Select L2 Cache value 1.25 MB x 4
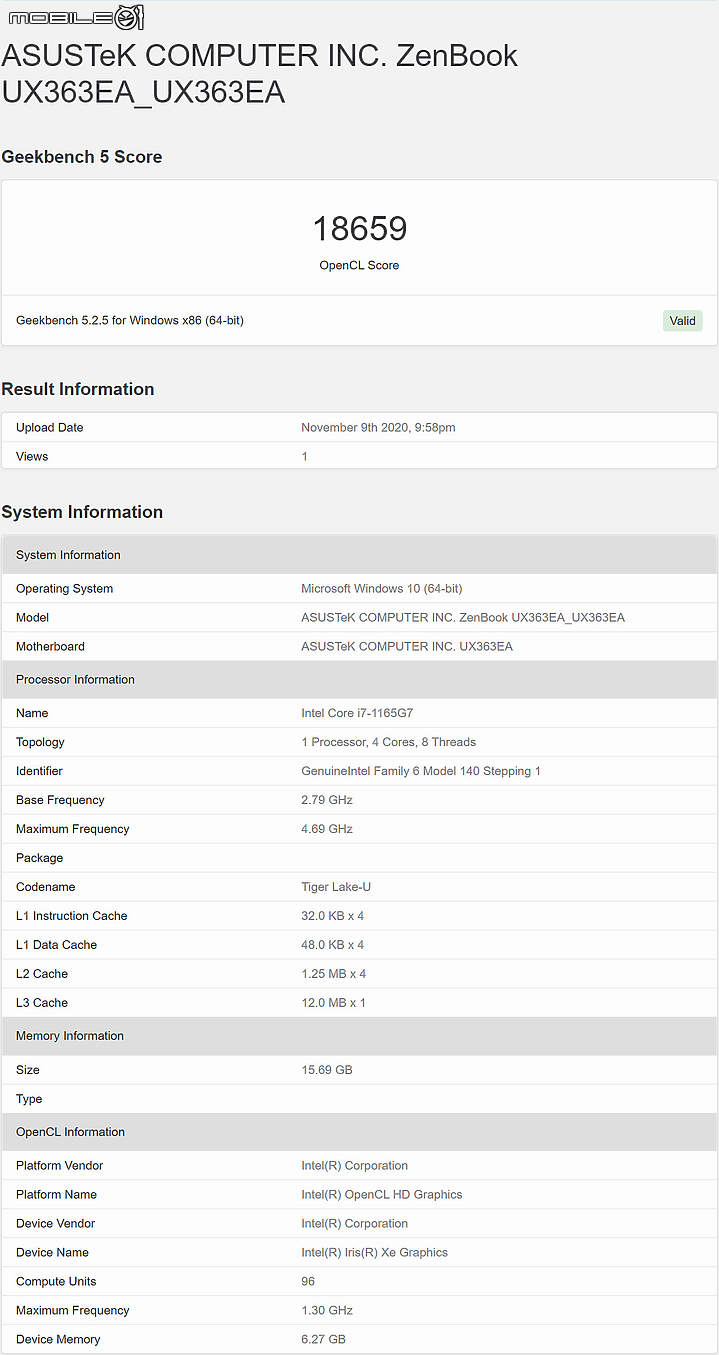719x1355 pixels. pos(334,975)
